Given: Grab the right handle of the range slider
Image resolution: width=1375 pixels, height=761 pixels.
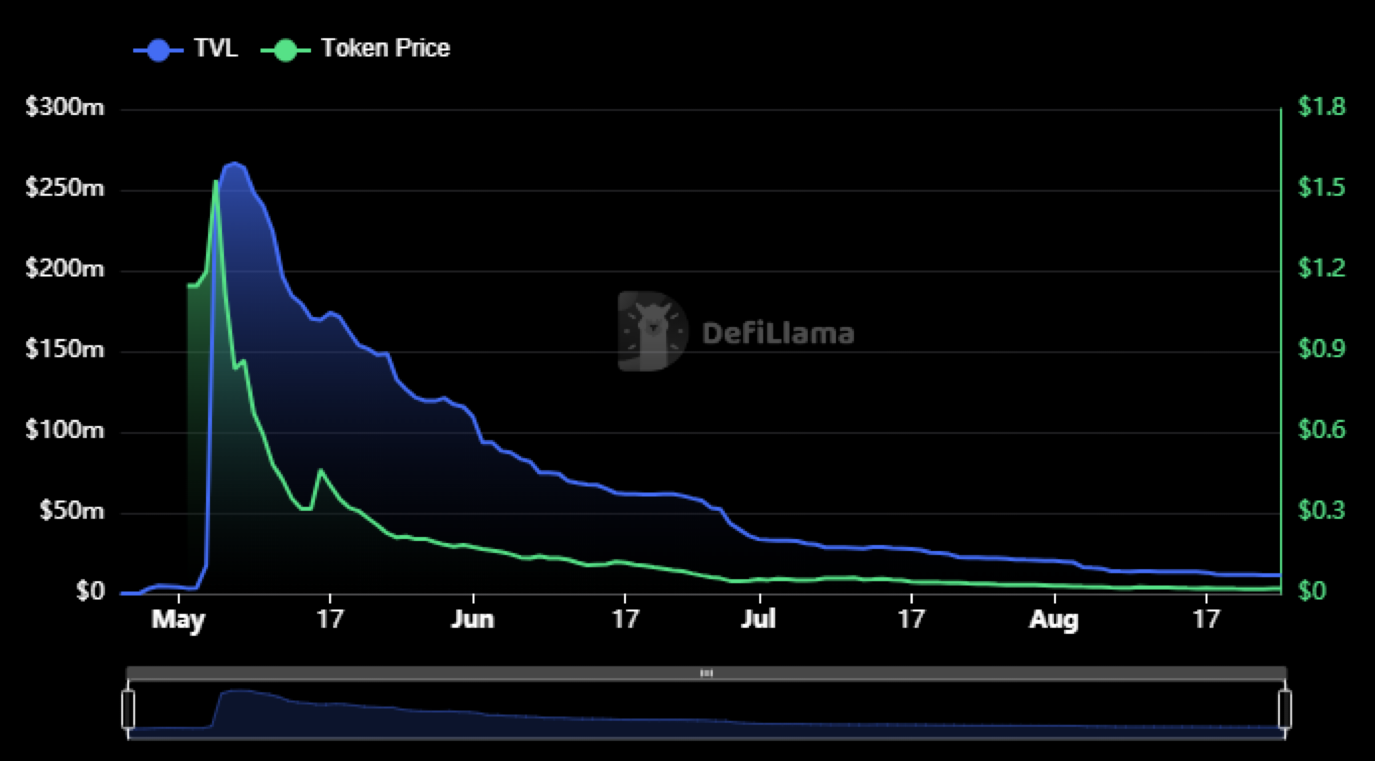Looking at the screenshot, I should pos(1285,708).
